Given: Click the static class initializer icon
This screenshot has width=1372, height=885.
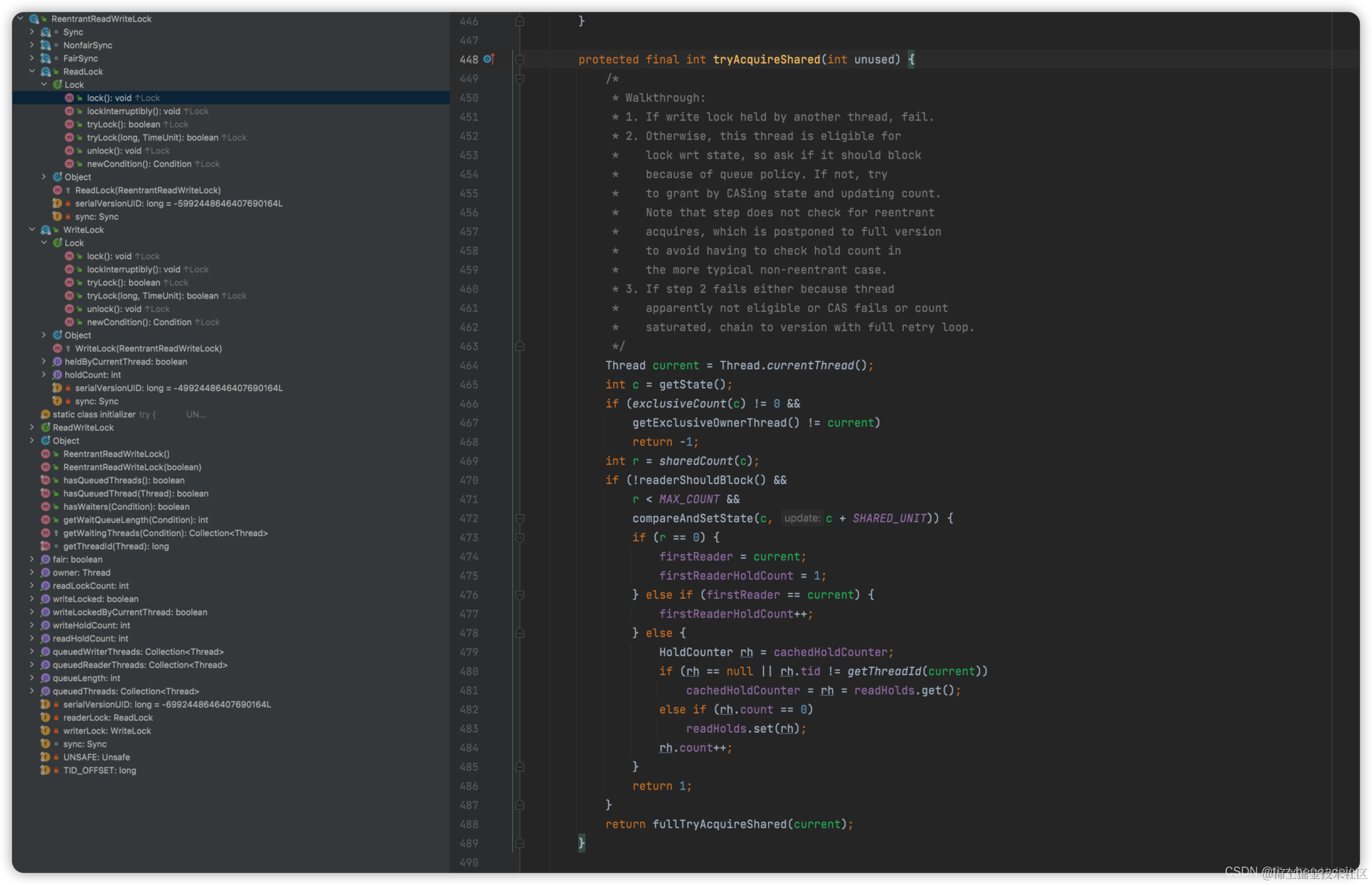Looking at the screenshot, I should 45,415.
